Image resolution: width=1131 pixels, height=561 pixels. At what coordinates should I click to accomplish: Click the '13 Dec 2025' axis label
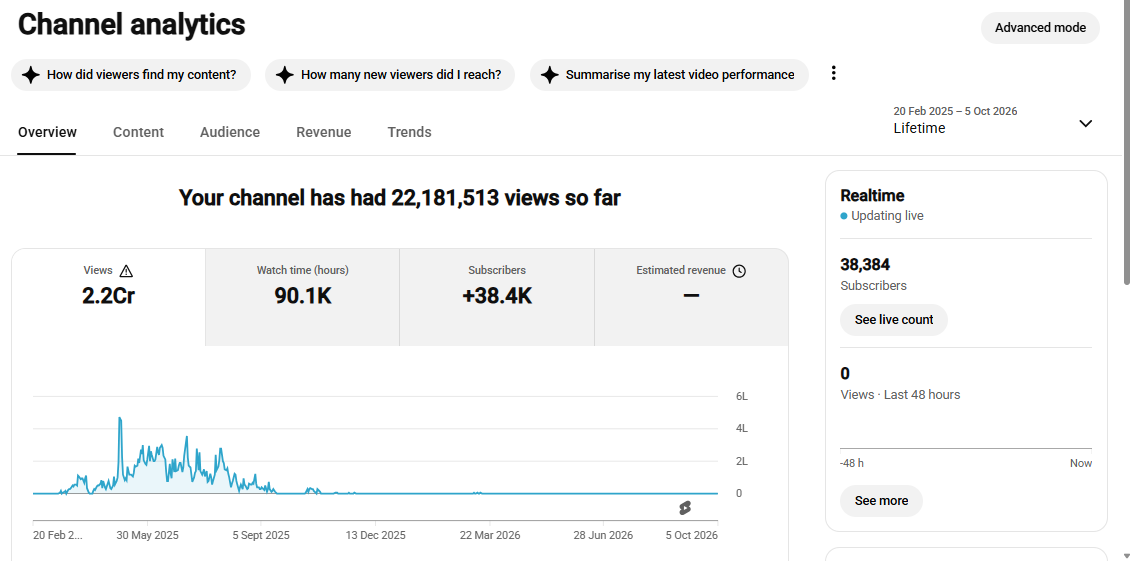pyautogui.click(x=375, y=536)
